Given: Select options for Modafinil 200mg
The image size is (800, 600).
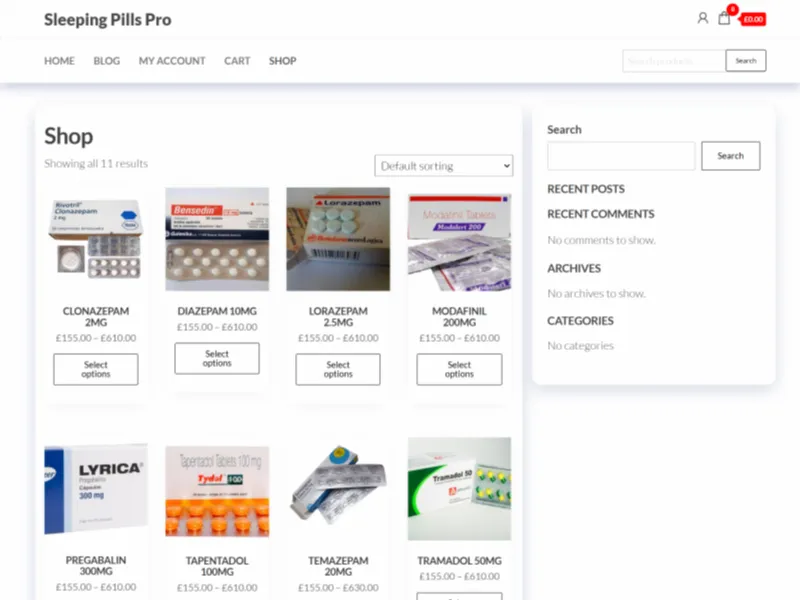Looking at the screenshot, I should click(x=459, y=369).
